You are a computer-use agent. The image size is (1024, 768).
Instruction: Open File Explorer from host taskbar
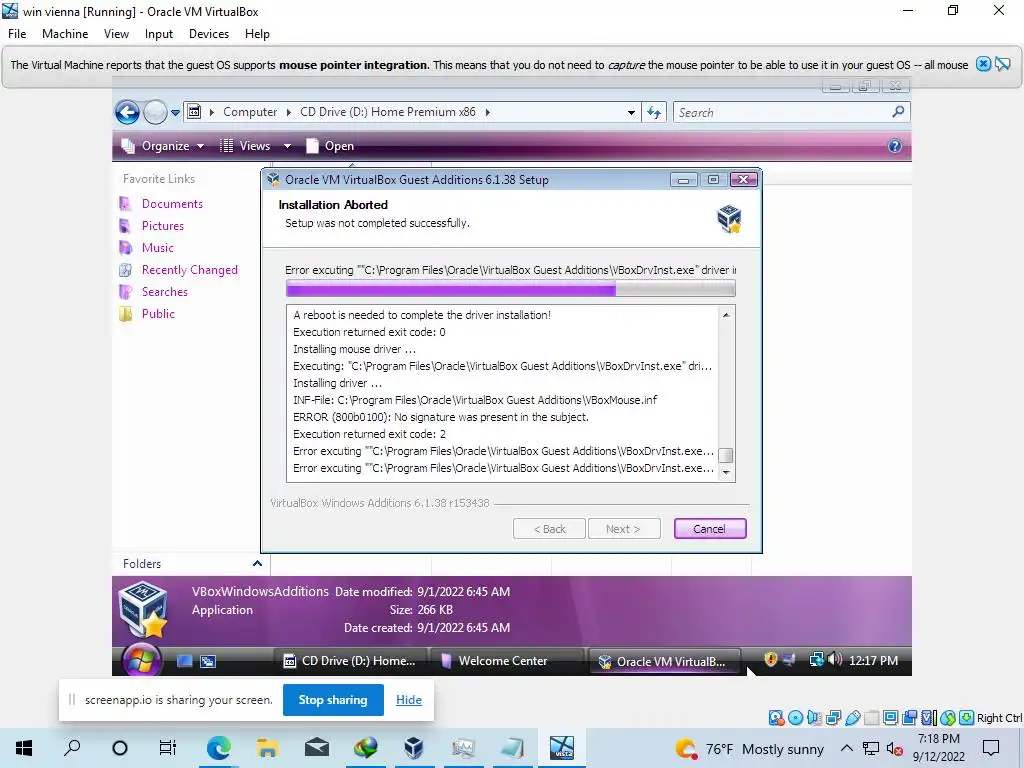[x=267, y=748]
